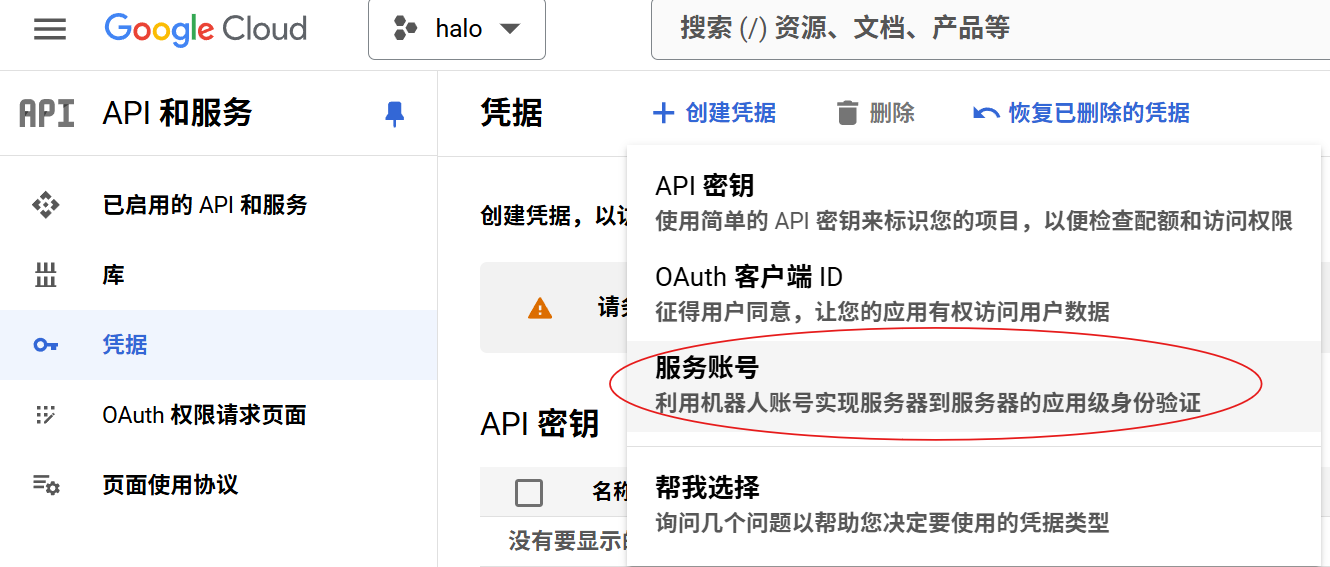Toggle the pin icon next to API 和服务
The image size is (1330, 567).
click(395, 114)
